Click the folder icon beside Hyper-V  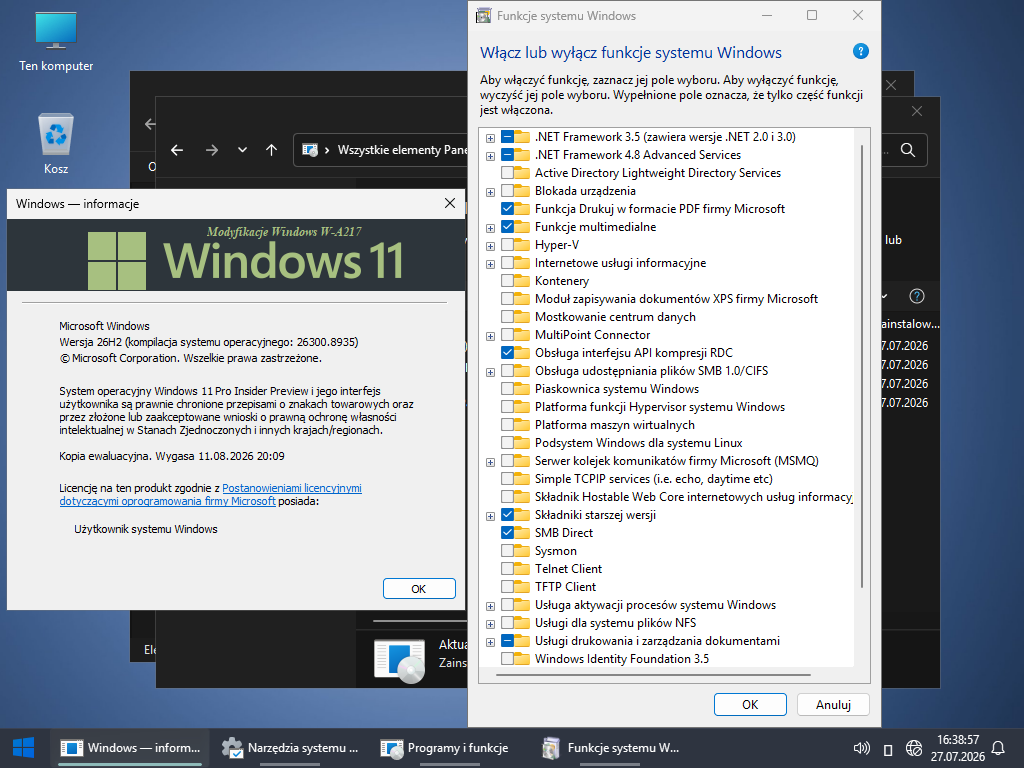click(522, 245)
